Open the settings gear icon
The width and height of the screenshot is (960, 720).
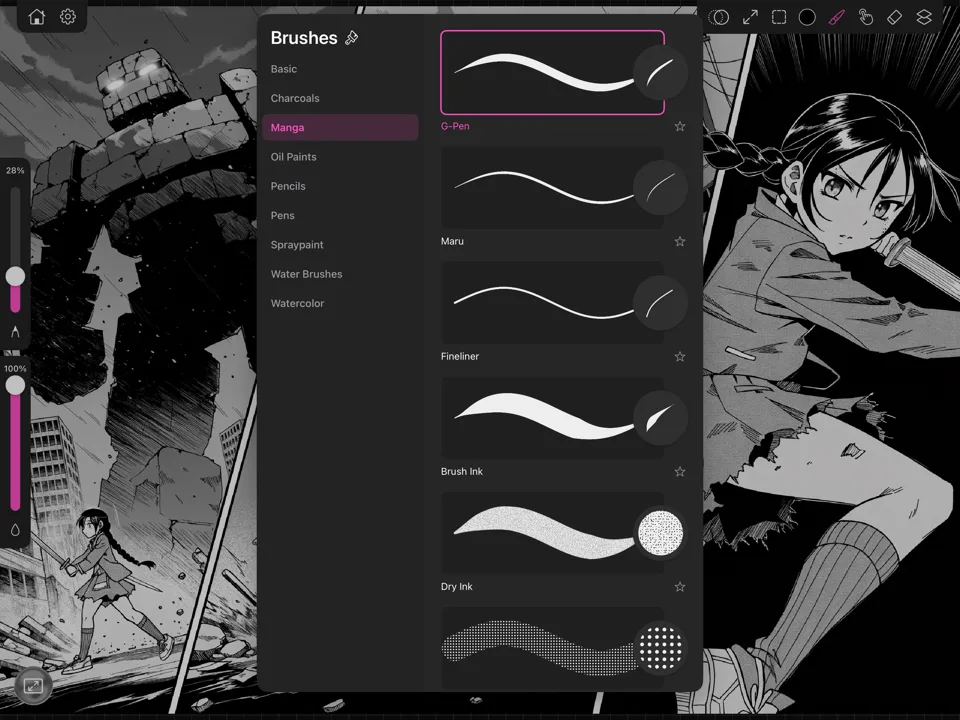(68, 17)
